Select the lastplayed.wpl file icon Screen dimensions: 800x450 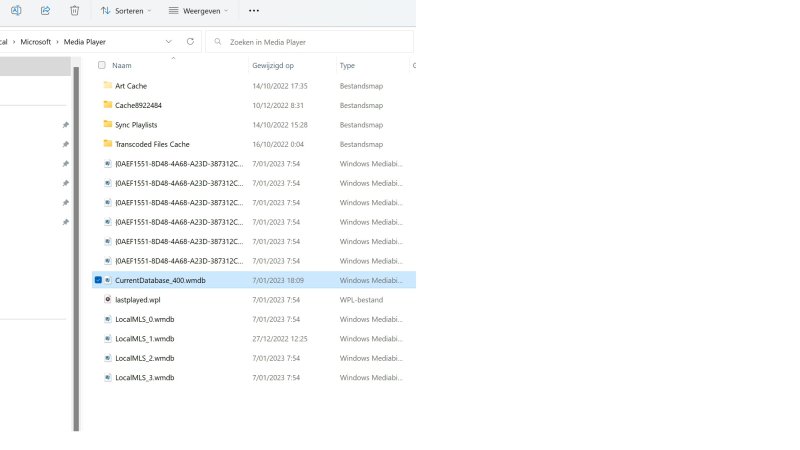(107, 299)
